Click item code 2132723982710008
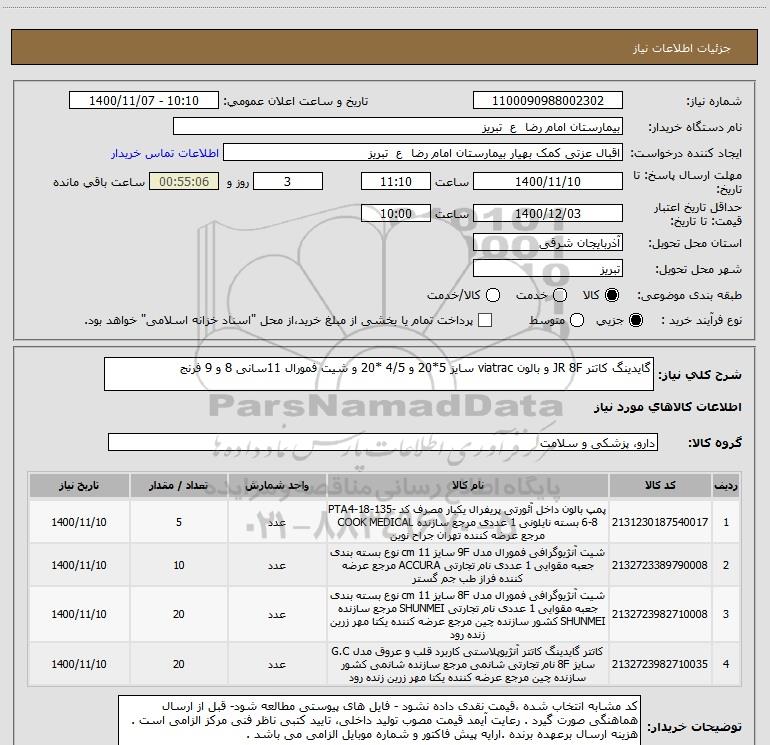Viewport: 770px width, 745px height. pyautogui.click(x=660, y=614)
